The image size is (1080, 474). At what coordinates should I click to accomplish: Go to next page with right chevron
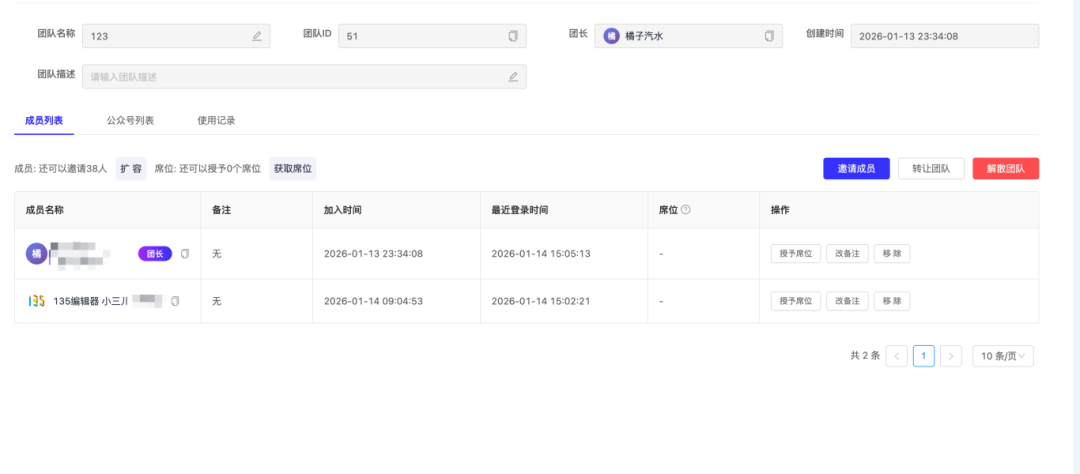(x=951, y=356)
